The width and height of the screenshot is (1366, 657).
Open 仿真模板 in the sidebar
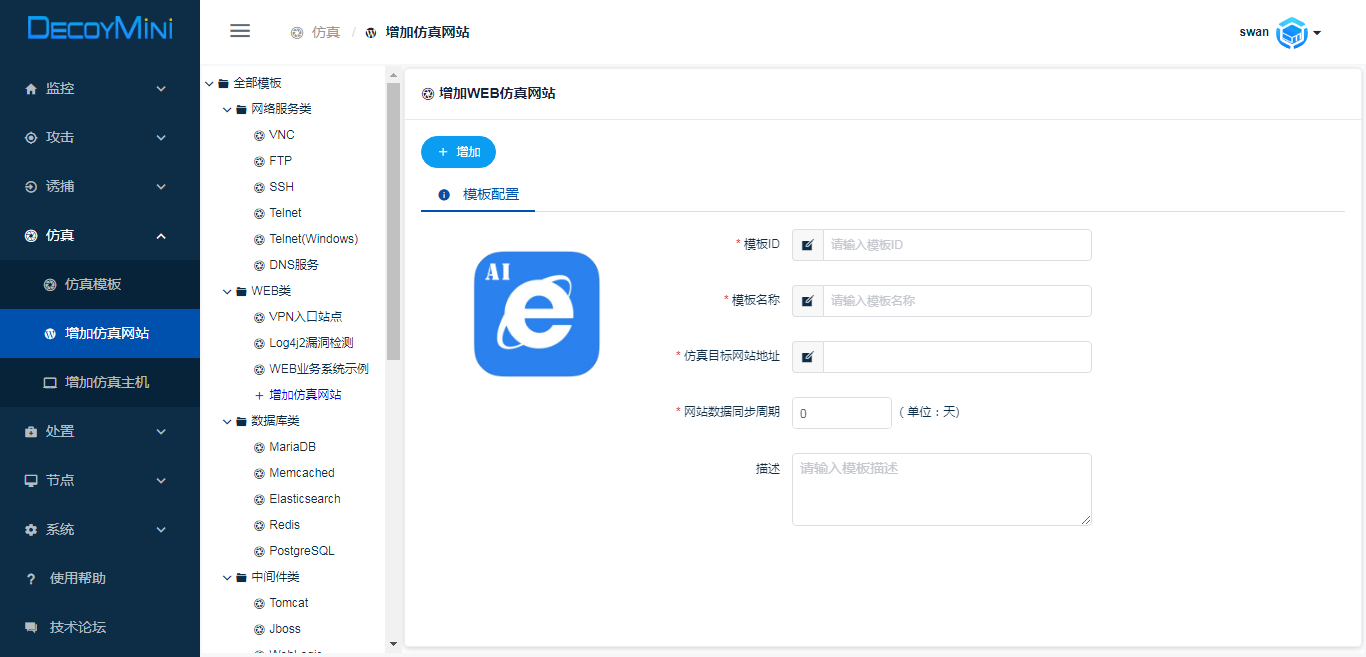(x=93, y=284)
